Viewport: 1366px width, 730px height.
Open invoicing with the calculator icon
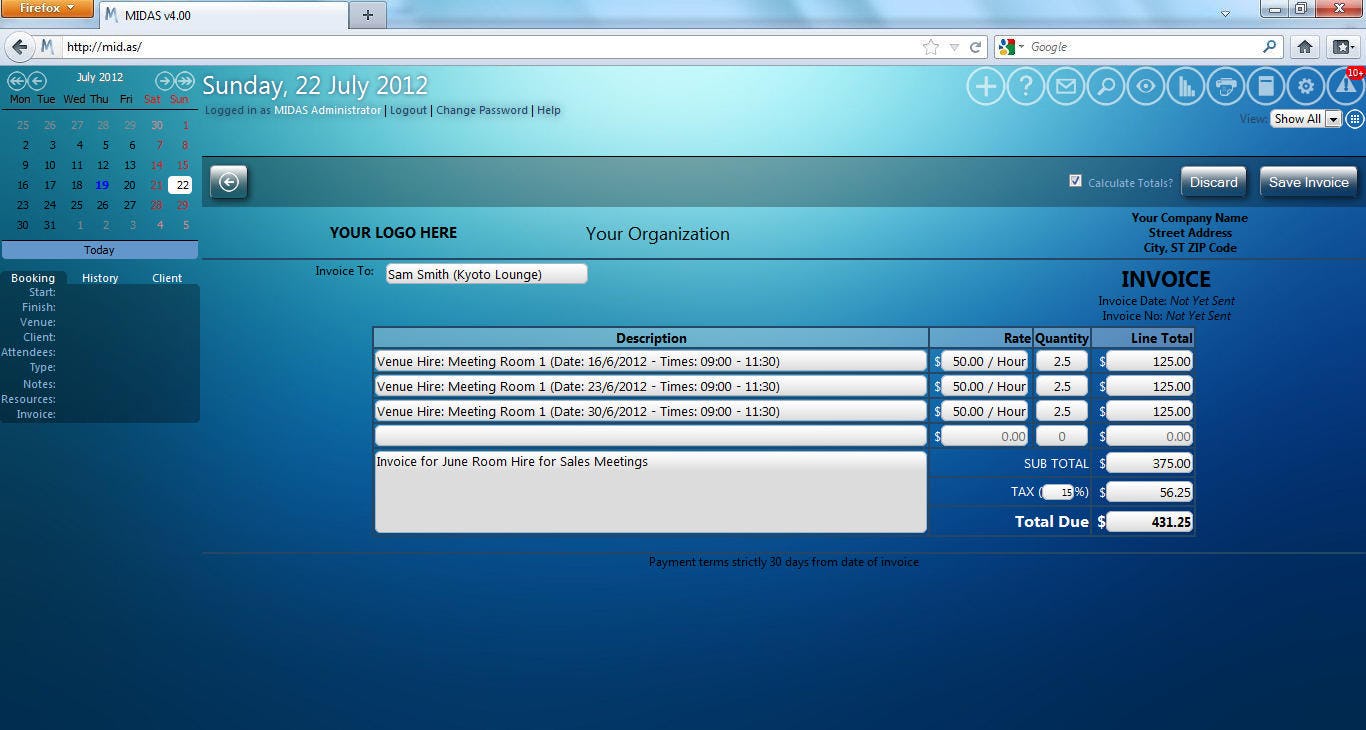point(1265,86)
